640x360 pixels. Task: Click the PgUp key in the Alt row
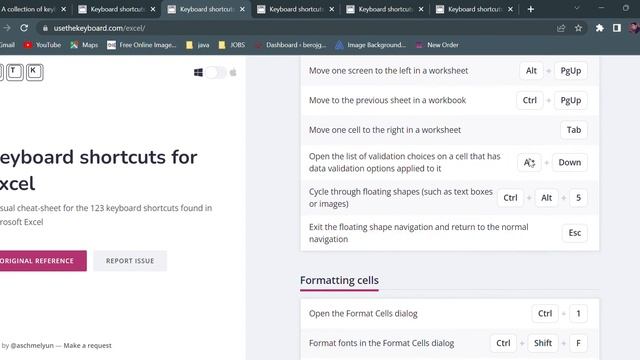(x=571, y=71)
